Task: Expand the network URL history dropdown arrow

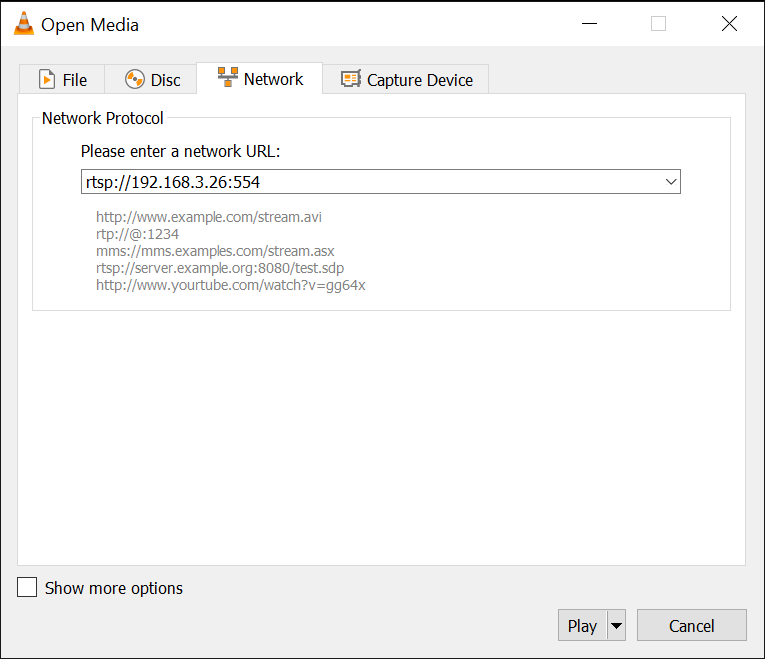Action: click(671, 182)
